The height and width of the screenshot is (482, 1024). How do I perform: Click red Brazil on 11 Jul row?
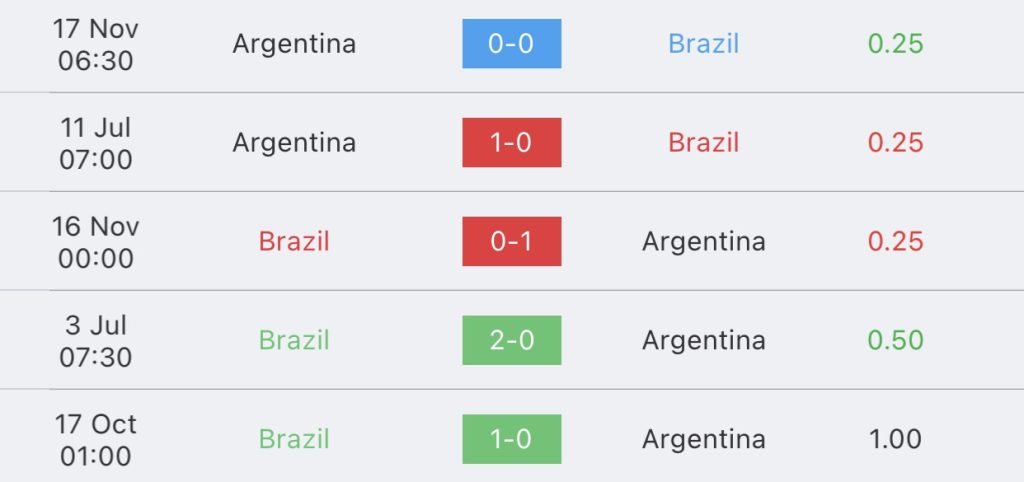[x=703, y=142]
